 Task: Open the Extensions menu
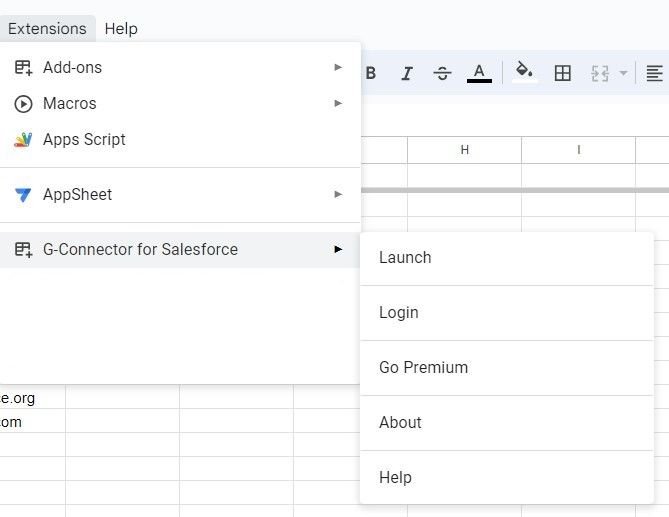[47, 29]
